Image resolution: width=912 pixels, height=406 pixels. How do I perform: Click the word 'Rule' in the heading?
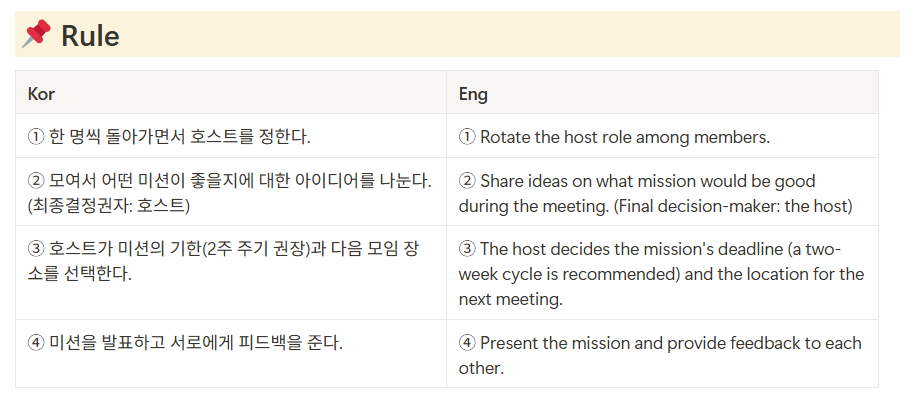point(90,36)
